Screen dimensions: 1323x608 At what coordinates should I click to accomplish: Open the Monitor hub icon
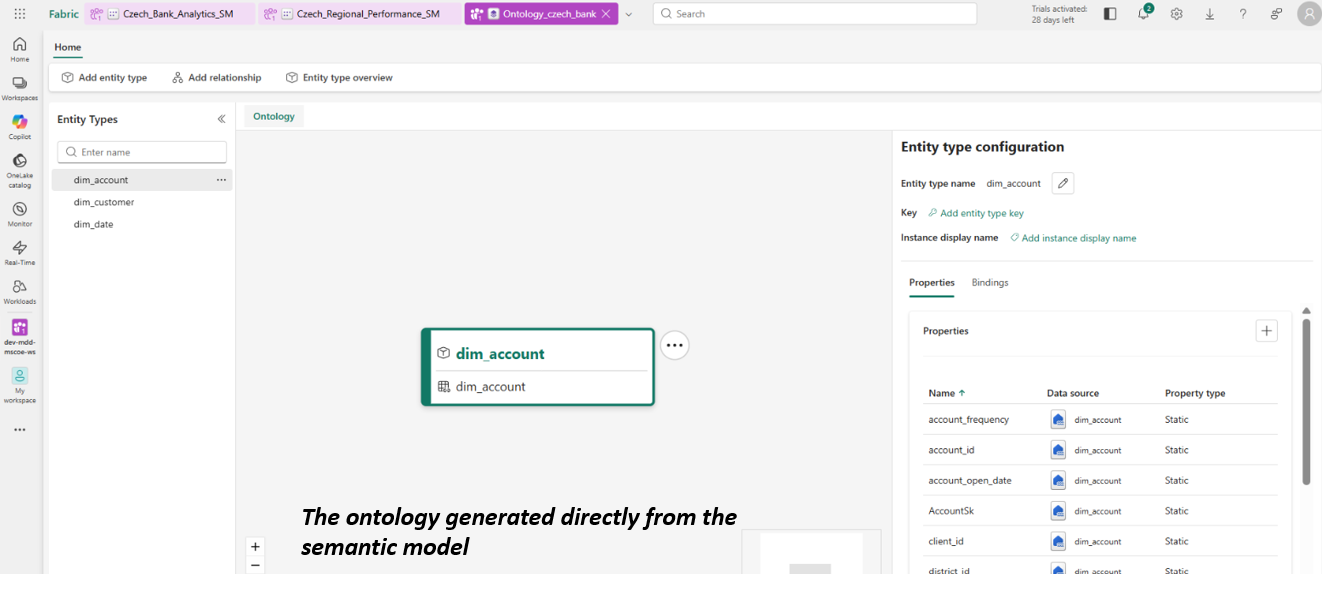[19, 211]
